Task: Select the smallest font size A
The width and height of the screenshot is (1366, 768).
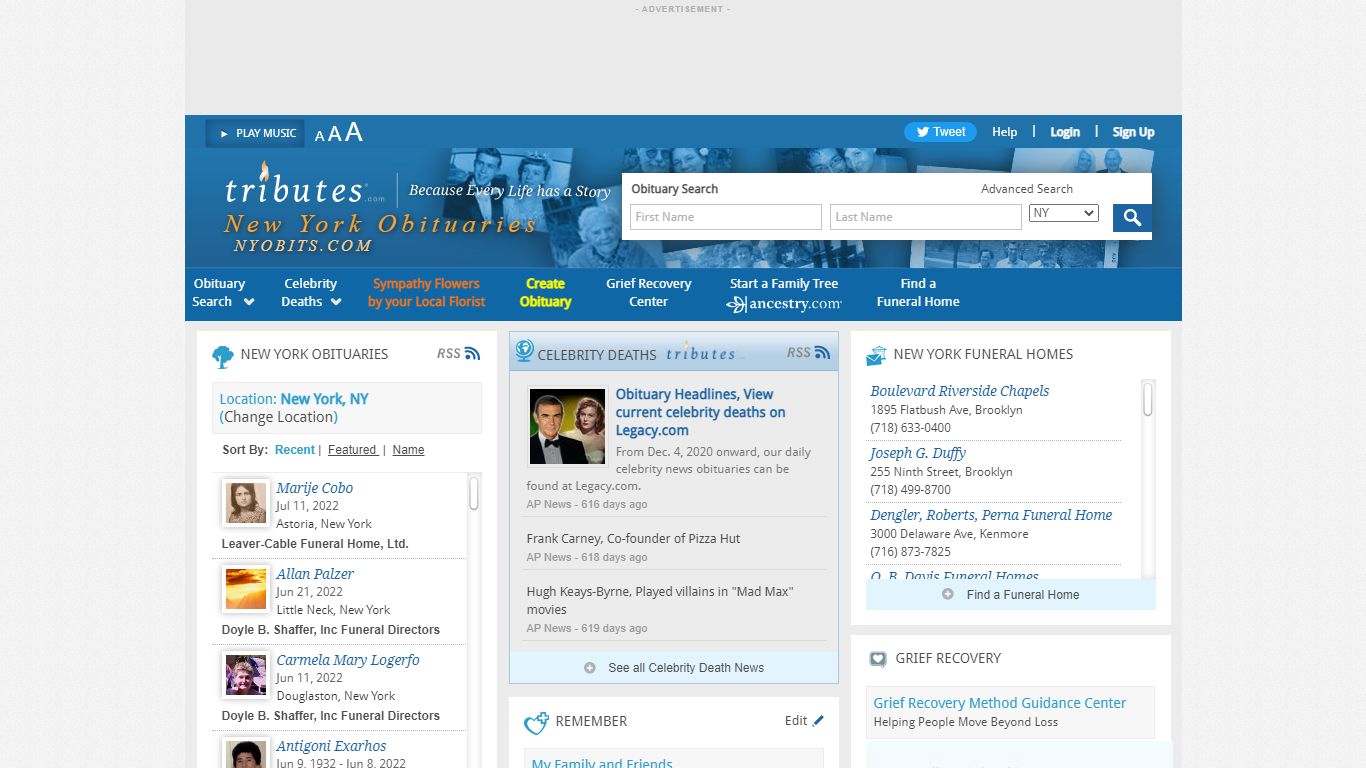Action: (320, 136)
